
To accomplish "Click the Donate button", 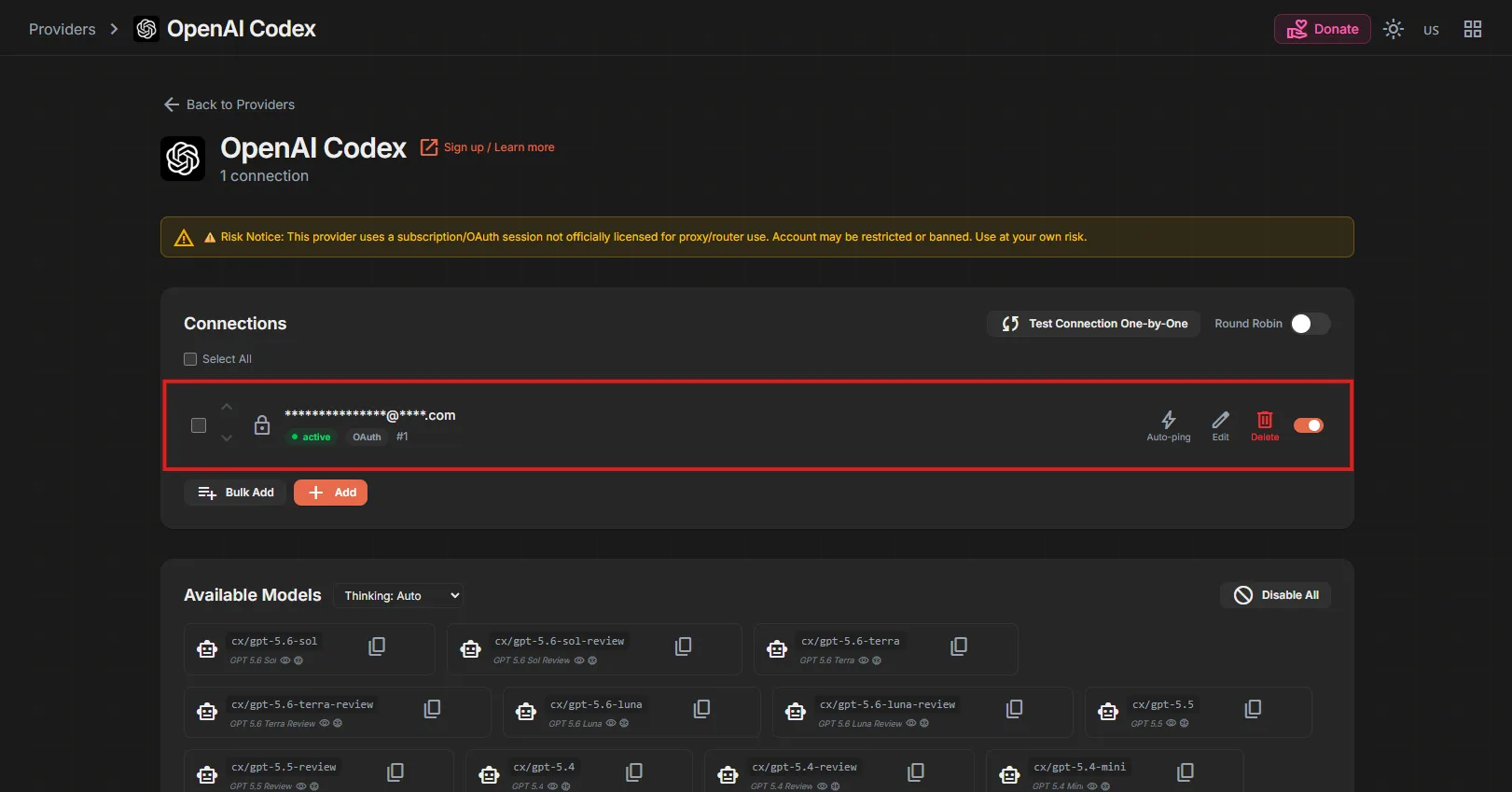I will 1323,29.
